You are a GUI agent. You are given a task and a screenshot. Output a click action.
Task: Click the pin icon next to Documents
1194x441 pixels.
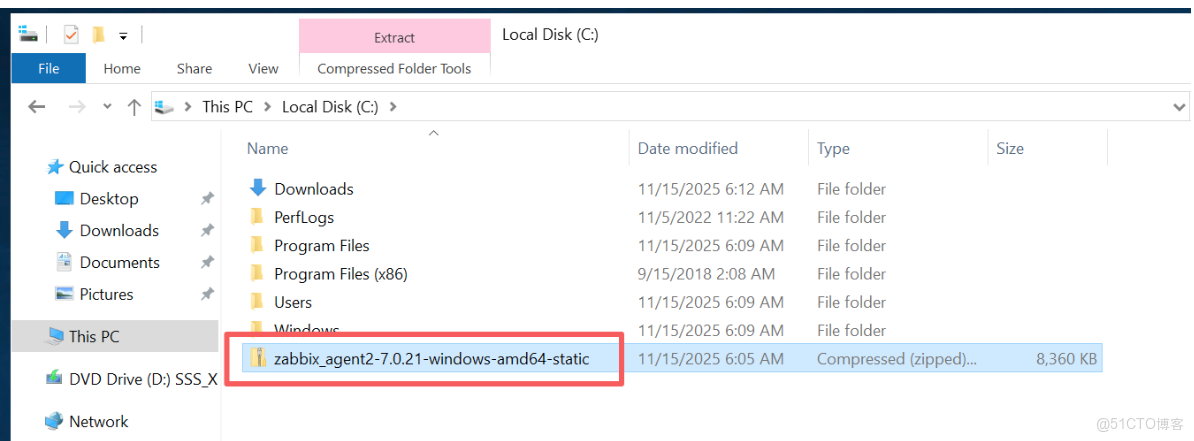pyautogui.click(x=207, y=262)
